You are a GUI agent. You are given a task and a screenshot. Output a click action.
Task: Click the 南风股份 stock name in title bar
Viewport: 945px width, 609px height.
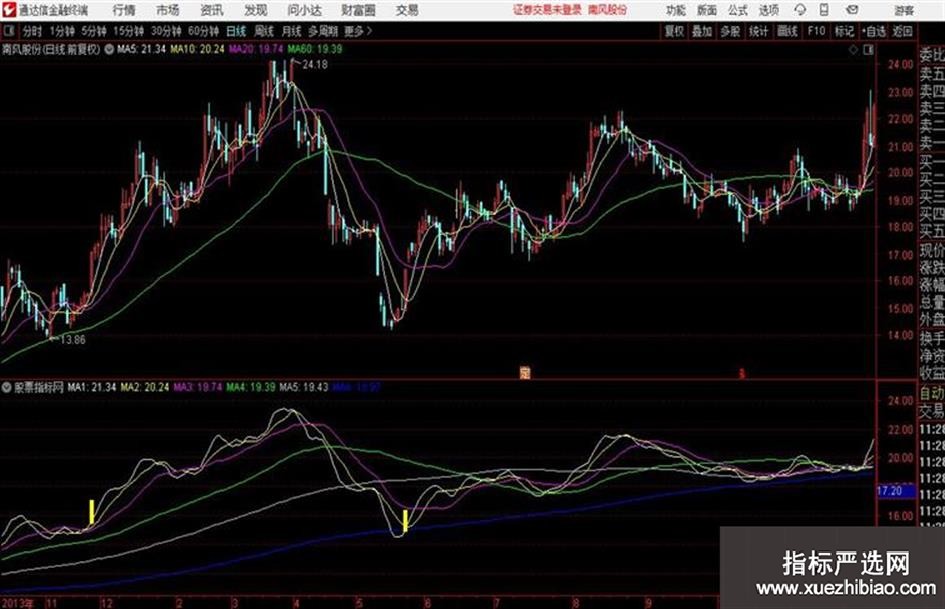click(608, 10)
